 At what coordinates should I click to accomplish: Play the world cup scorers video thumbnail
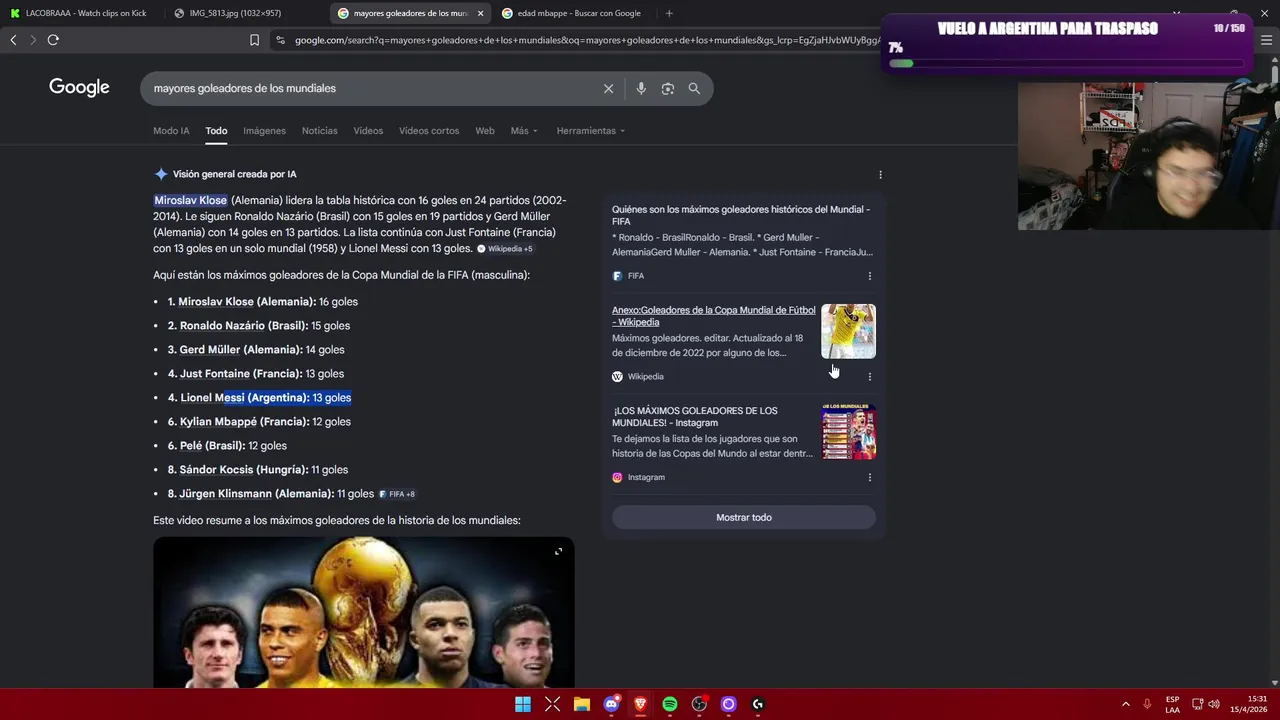click(x=363, y=612)
